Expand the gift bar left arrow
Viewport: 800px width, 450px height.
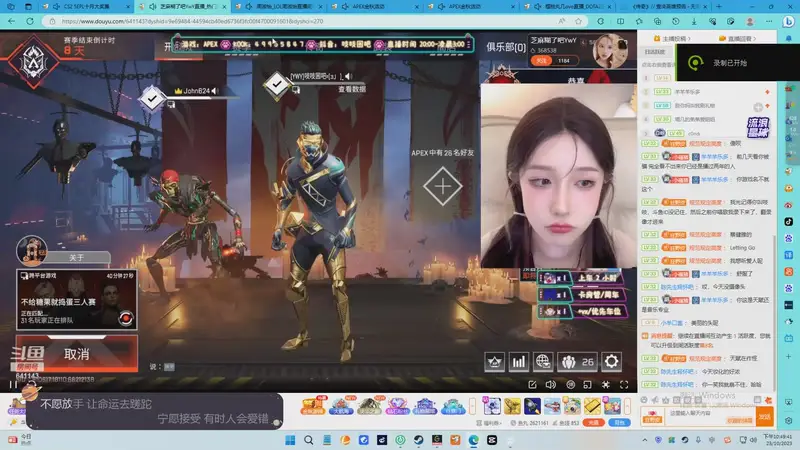click(472, 406)
